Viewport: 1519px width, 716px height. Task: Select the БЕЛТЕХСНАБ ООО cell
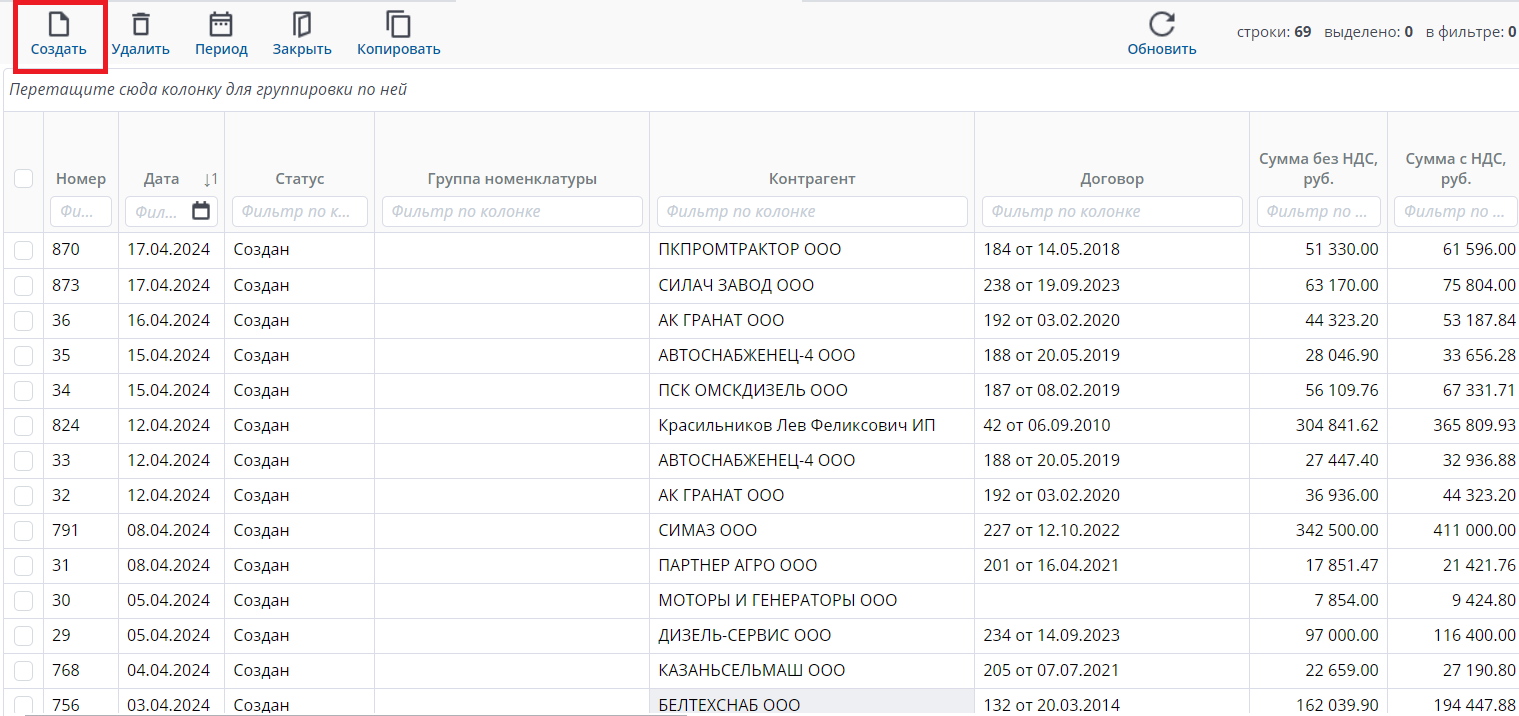[x=729, y=704]
